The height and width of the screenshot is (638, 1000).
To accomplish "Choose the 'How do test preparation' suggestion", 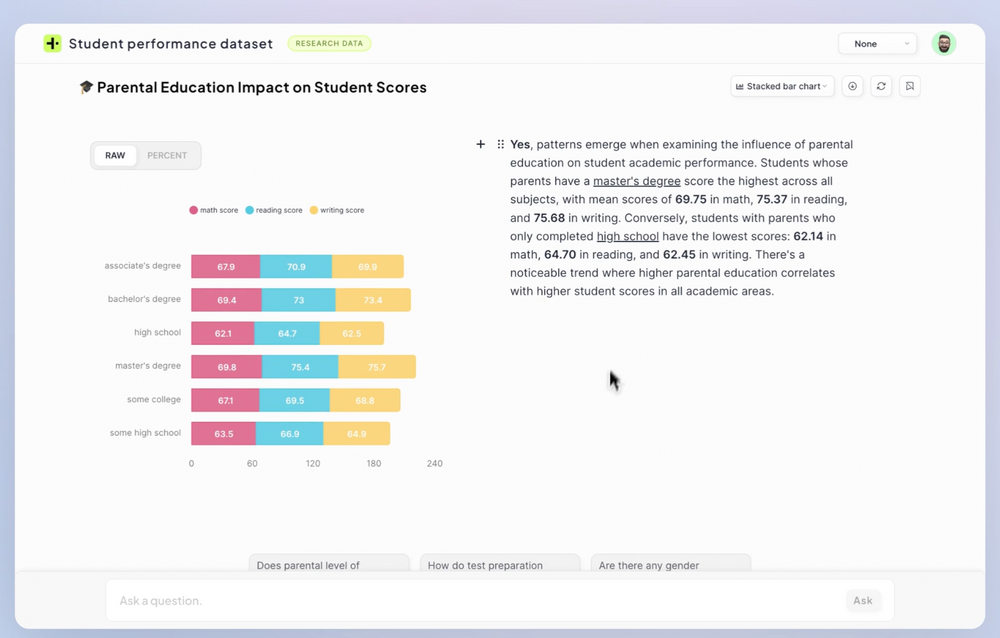I will pos(500,563).
